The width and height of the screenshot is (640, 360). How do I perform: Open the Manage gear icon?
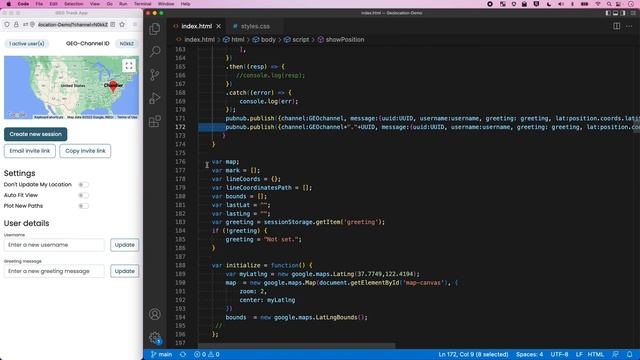click(x=155, y=338)
